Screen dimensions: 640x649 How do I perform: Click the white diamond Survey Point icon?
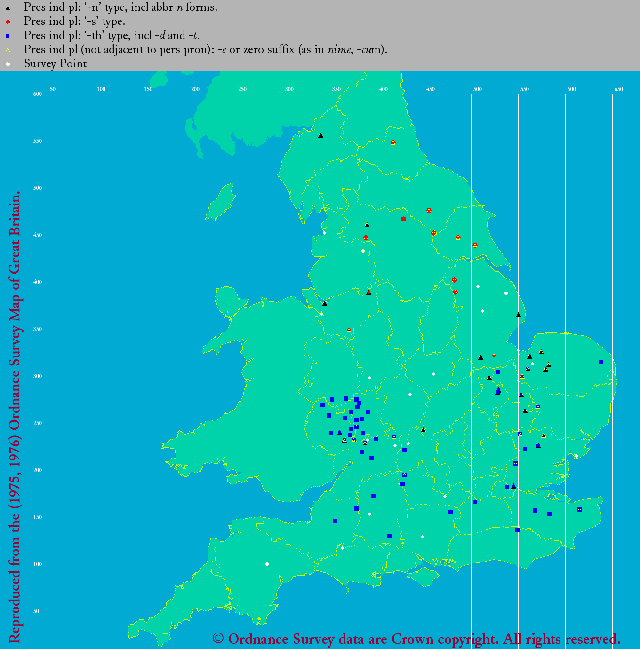click(x=9, y=63)
